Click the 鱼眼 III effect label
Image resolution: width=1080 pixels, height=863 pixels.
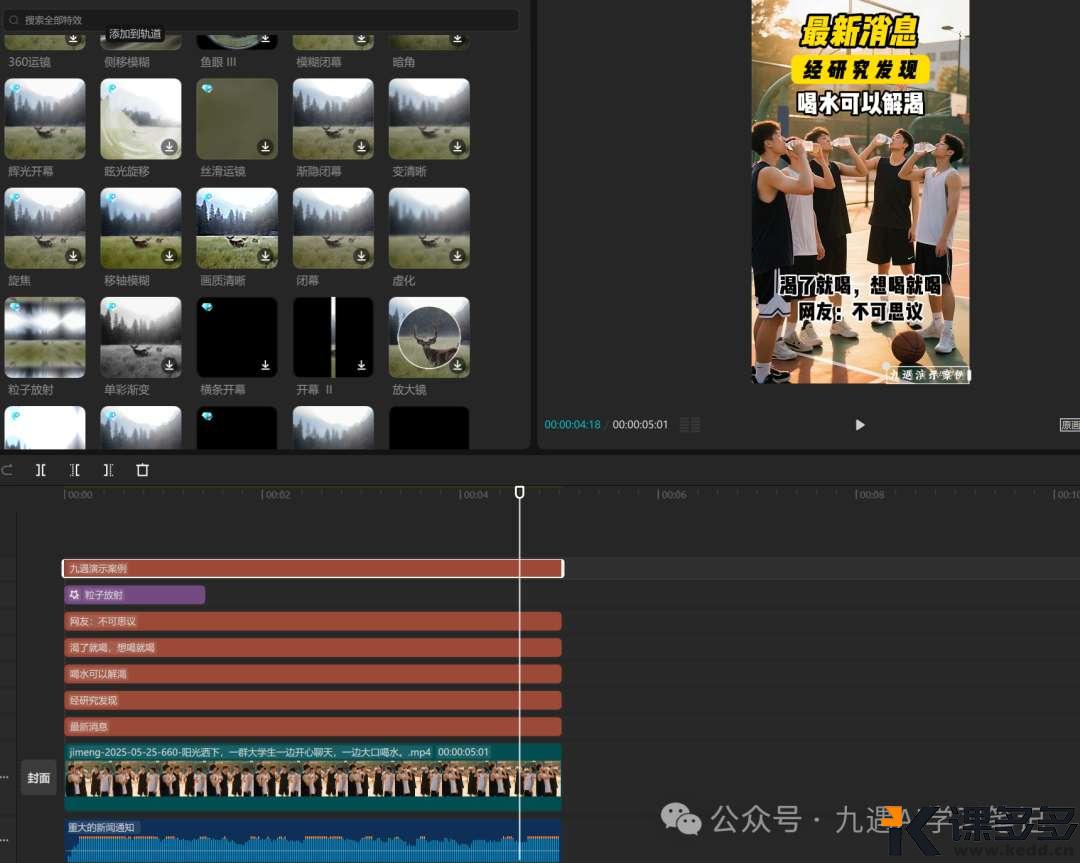coord(218,62)
